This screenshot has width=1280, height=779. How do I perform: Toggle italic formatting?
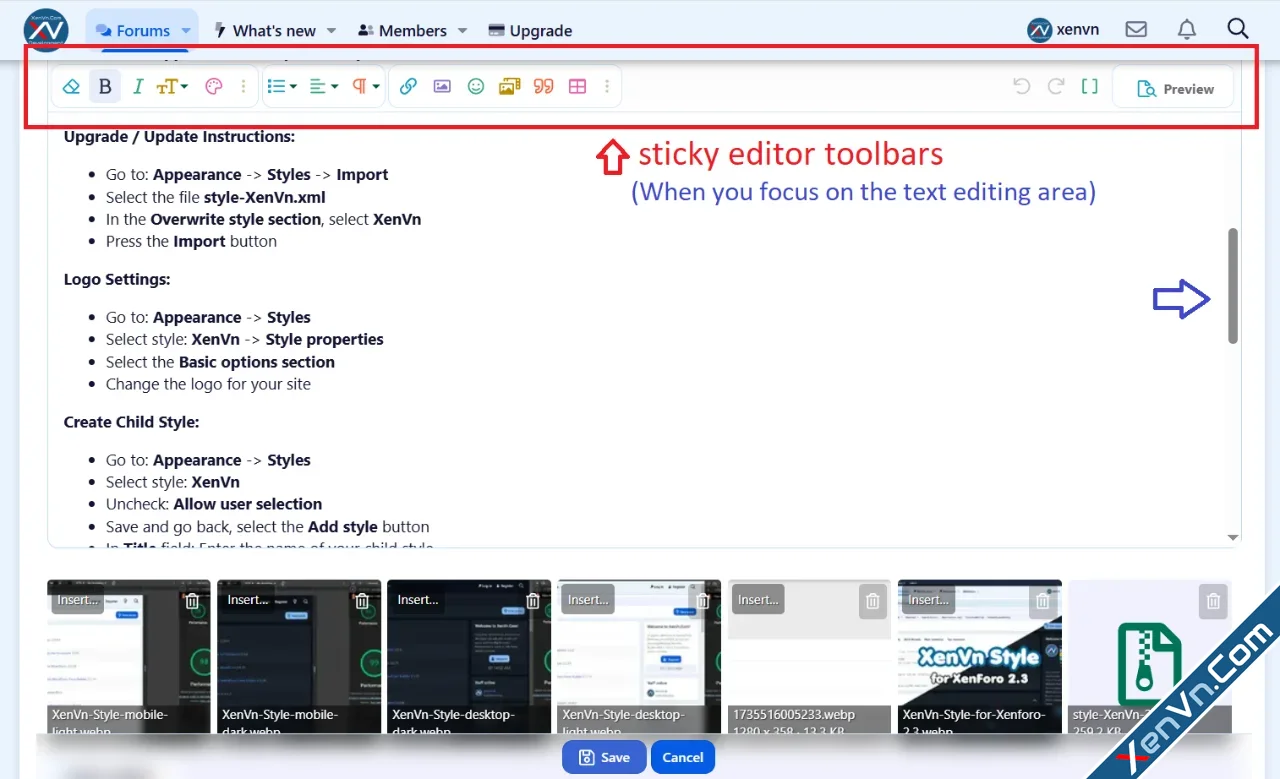click(x=138, y=86)
